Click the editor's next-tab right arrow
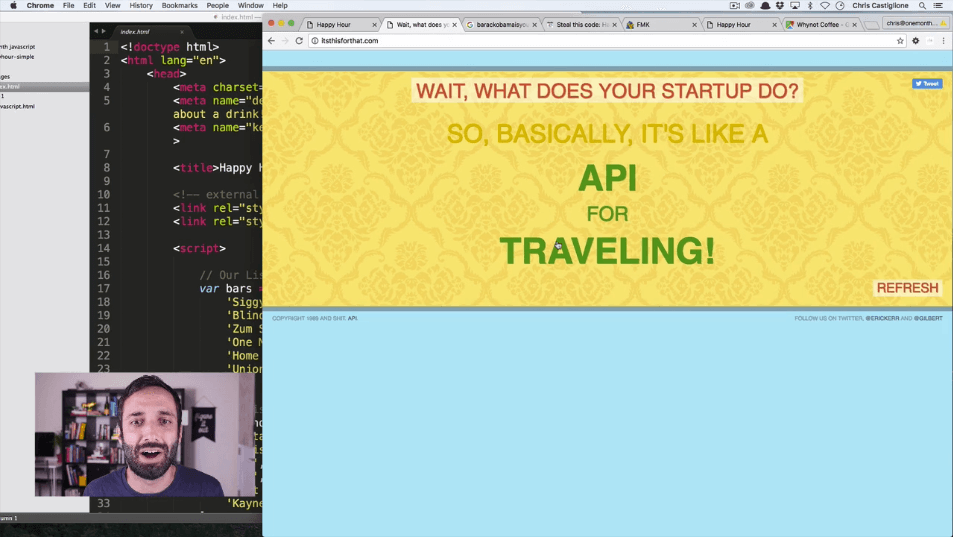Image resolution: width=953 pixels, height=538 pixels. [x=103, y=31]
